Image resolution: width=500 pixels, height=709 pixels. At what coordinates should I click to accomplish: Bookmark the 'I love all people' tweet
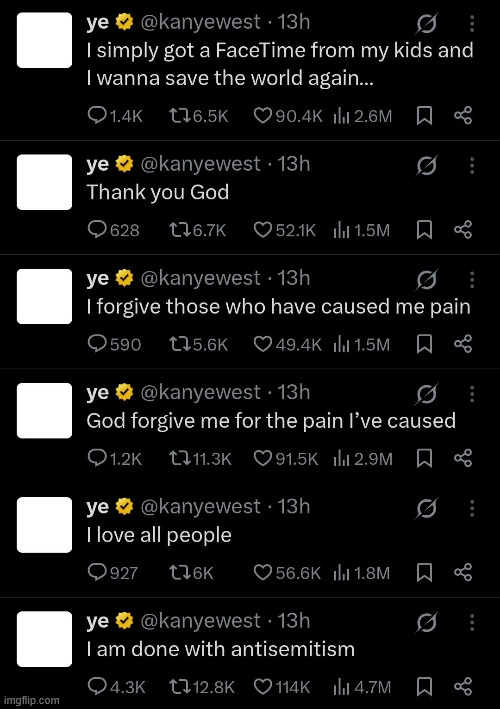tap(424, 573)
